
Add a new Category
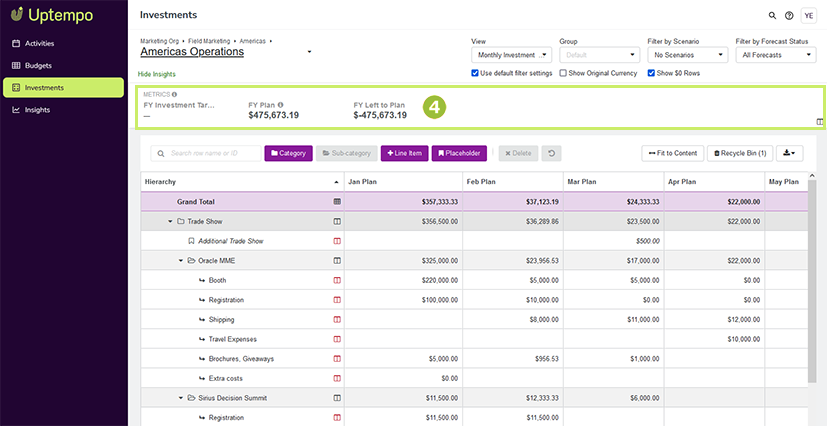coord(289,153)
